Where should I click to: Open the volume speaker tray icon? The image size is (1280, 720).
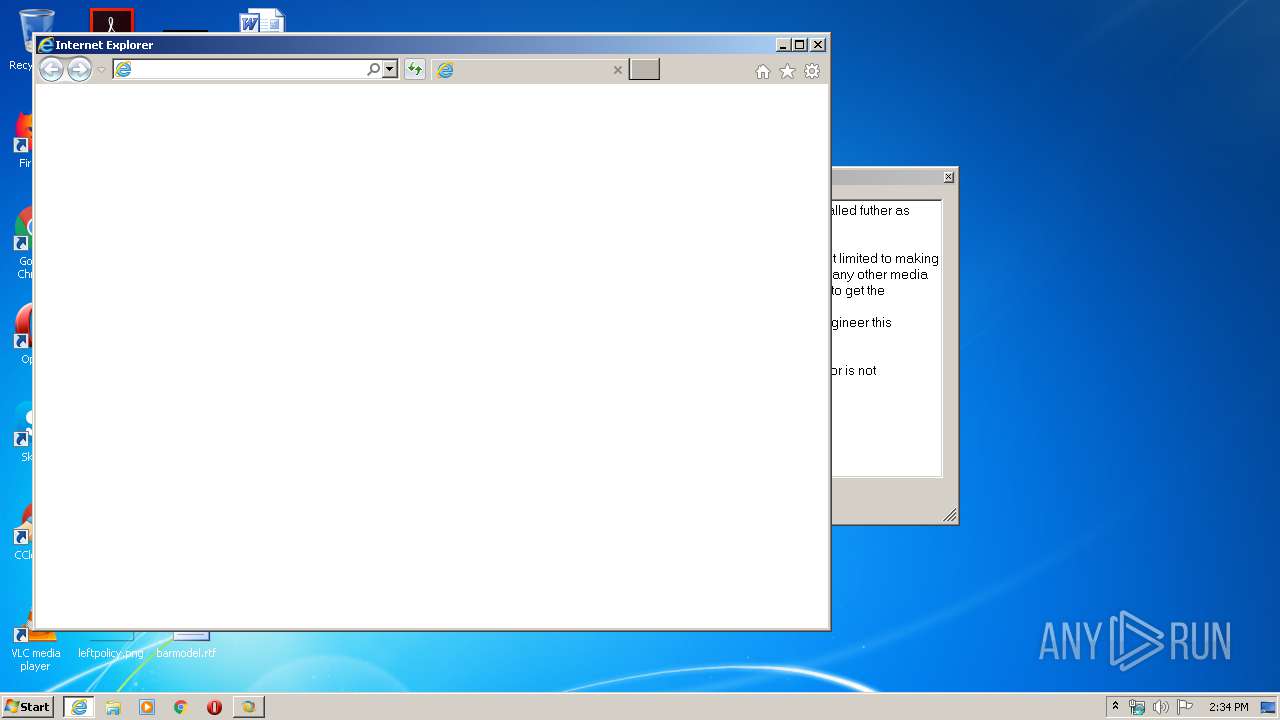1161,707
